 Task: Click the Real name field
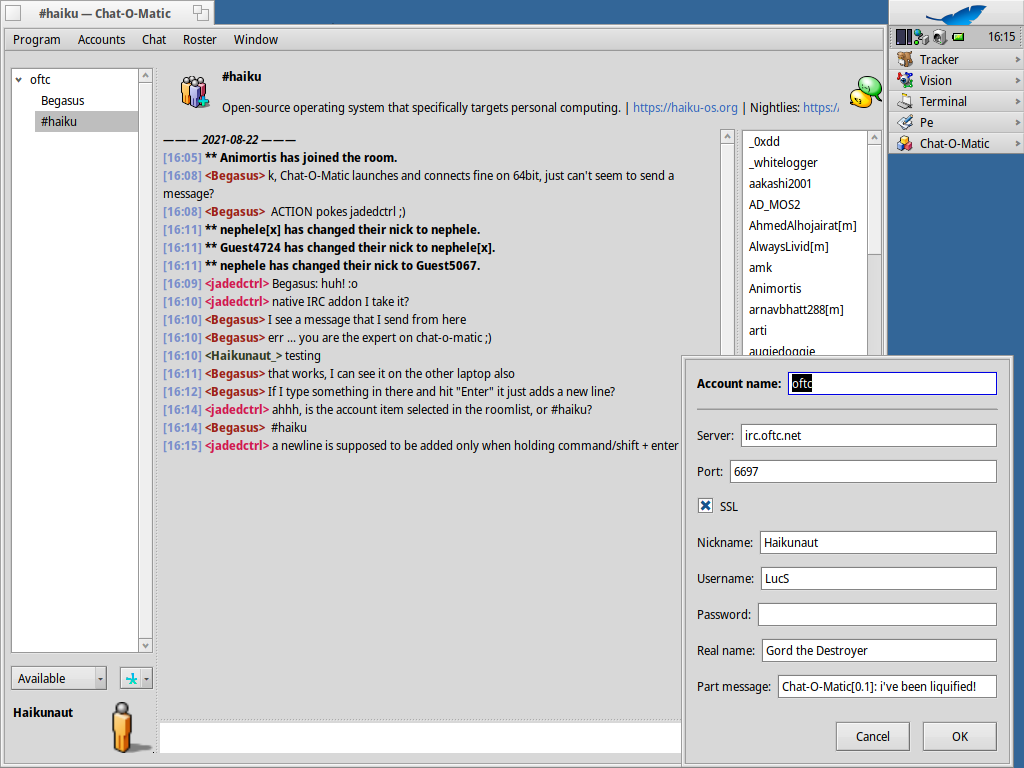880,650
